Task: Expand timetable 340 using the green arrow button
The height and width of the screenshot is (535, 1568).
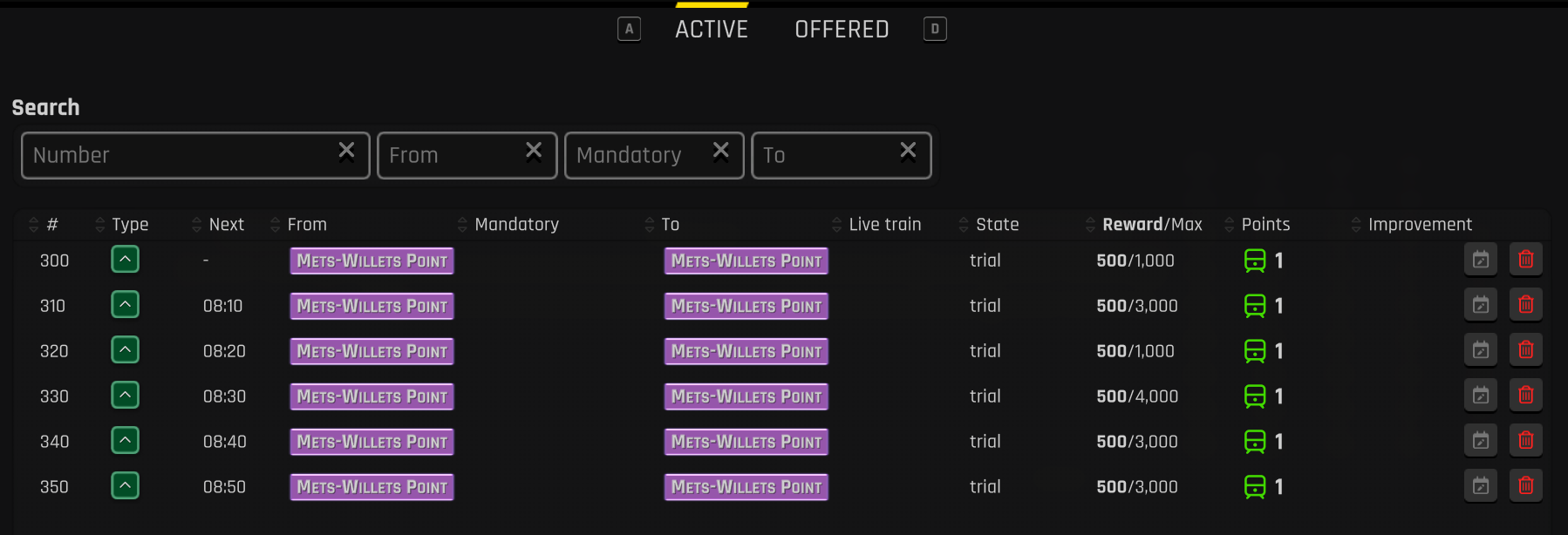Action: [x=126, y=441]
